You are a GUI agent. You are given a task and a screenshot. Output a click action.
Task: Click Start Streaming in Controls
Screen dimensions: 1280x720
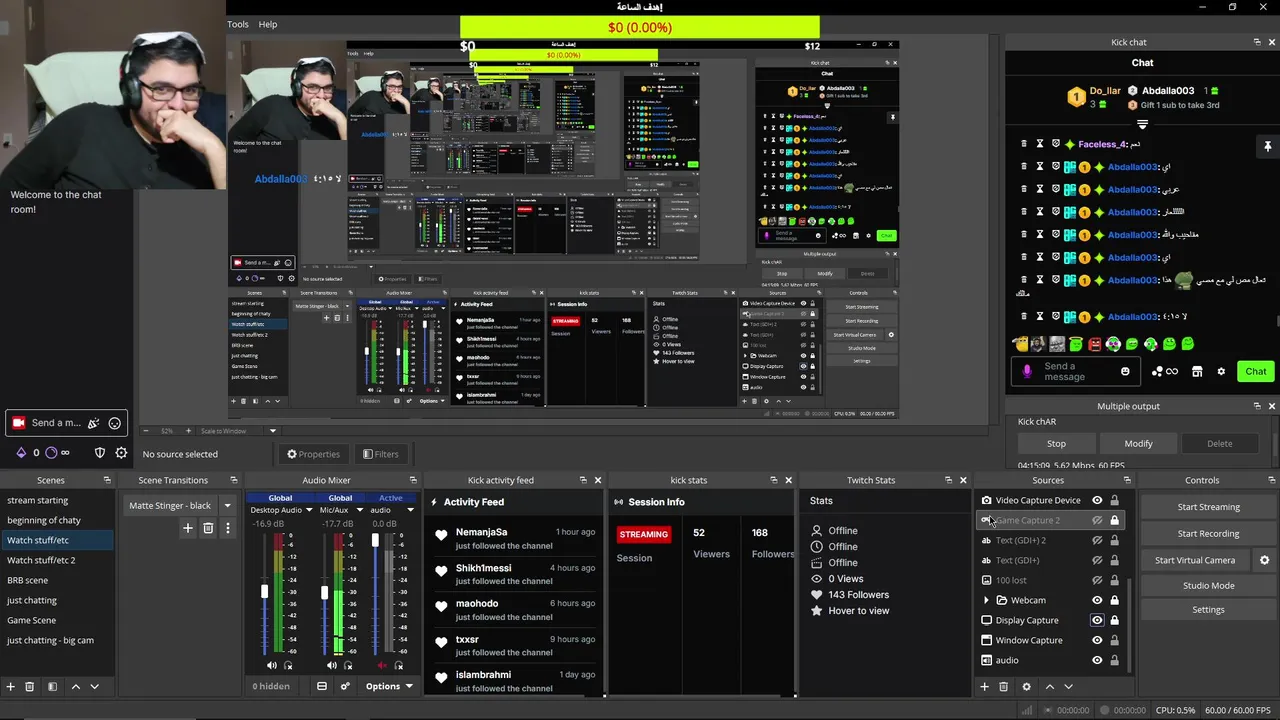pyautogui.click(x=1208, y=507)
